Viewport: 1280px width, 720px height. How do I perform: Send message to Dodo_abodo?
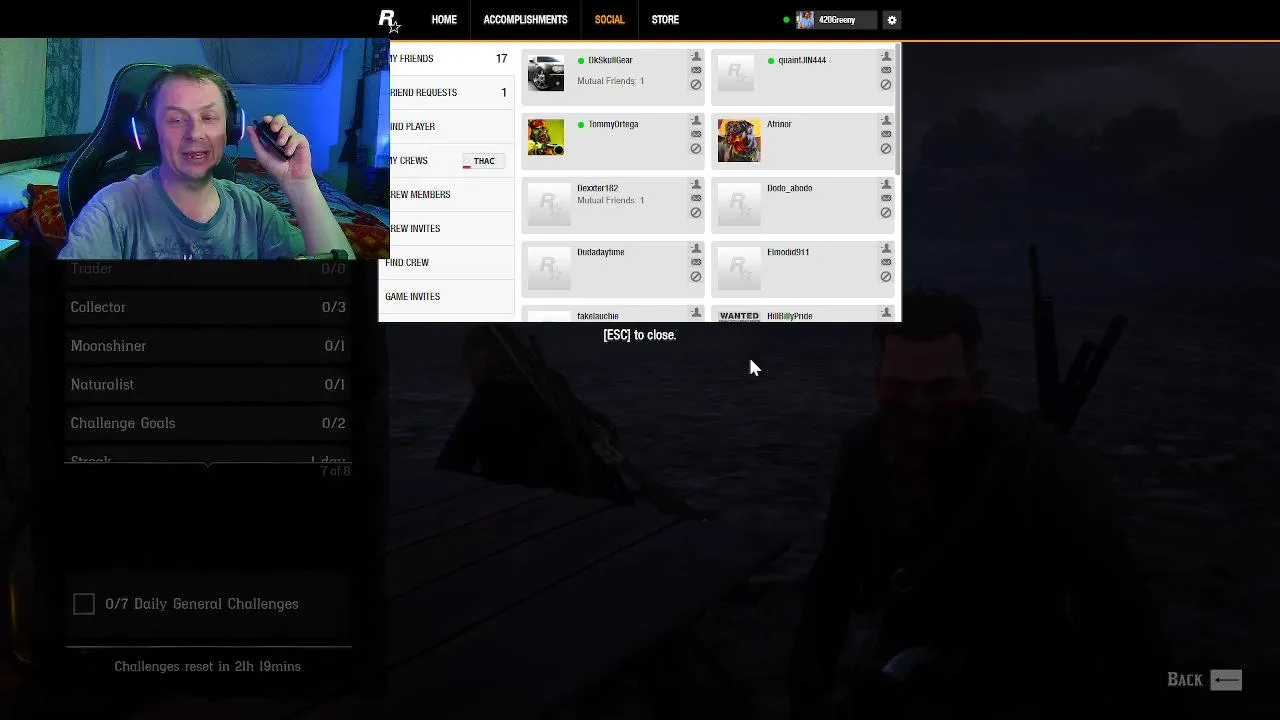click(886, 198)
